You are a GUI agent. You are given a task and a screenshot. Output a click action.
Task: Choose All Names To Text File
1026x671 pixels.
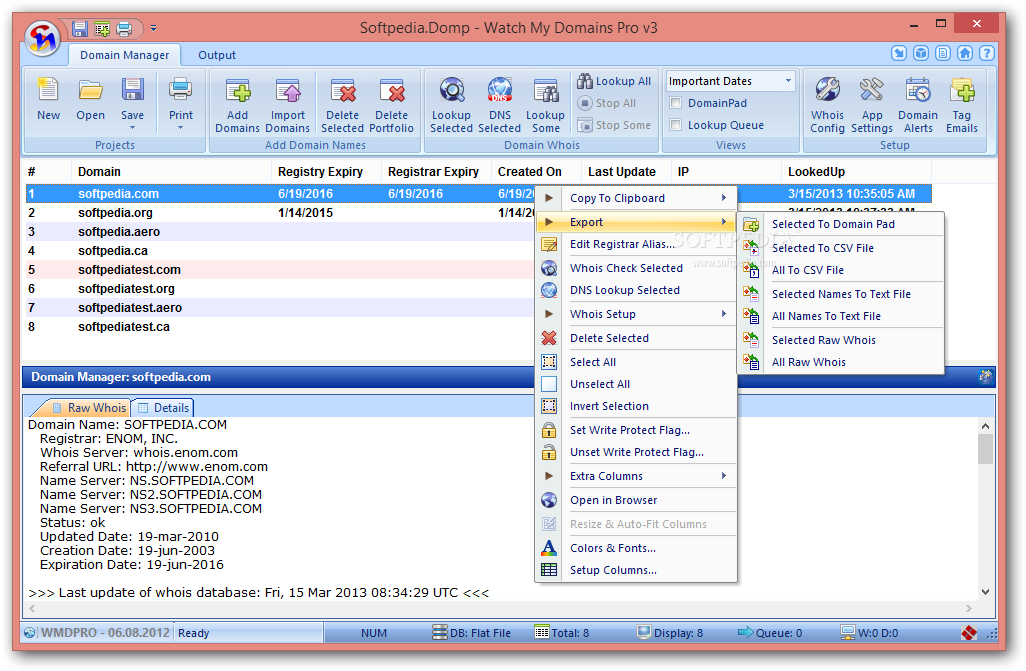(841, 316)
